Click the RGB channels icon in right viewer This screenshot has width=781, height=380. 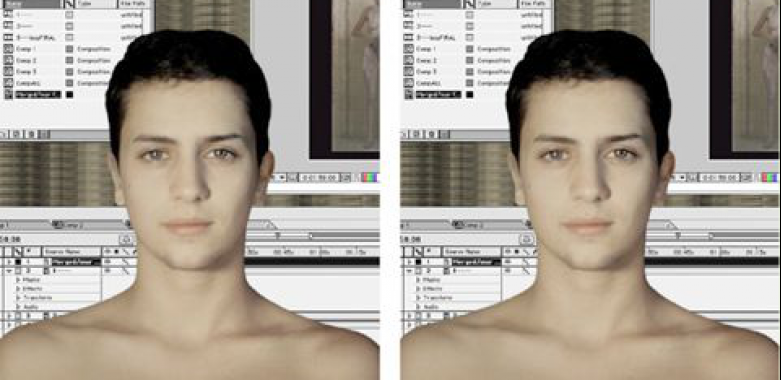(x=770, y=177)
